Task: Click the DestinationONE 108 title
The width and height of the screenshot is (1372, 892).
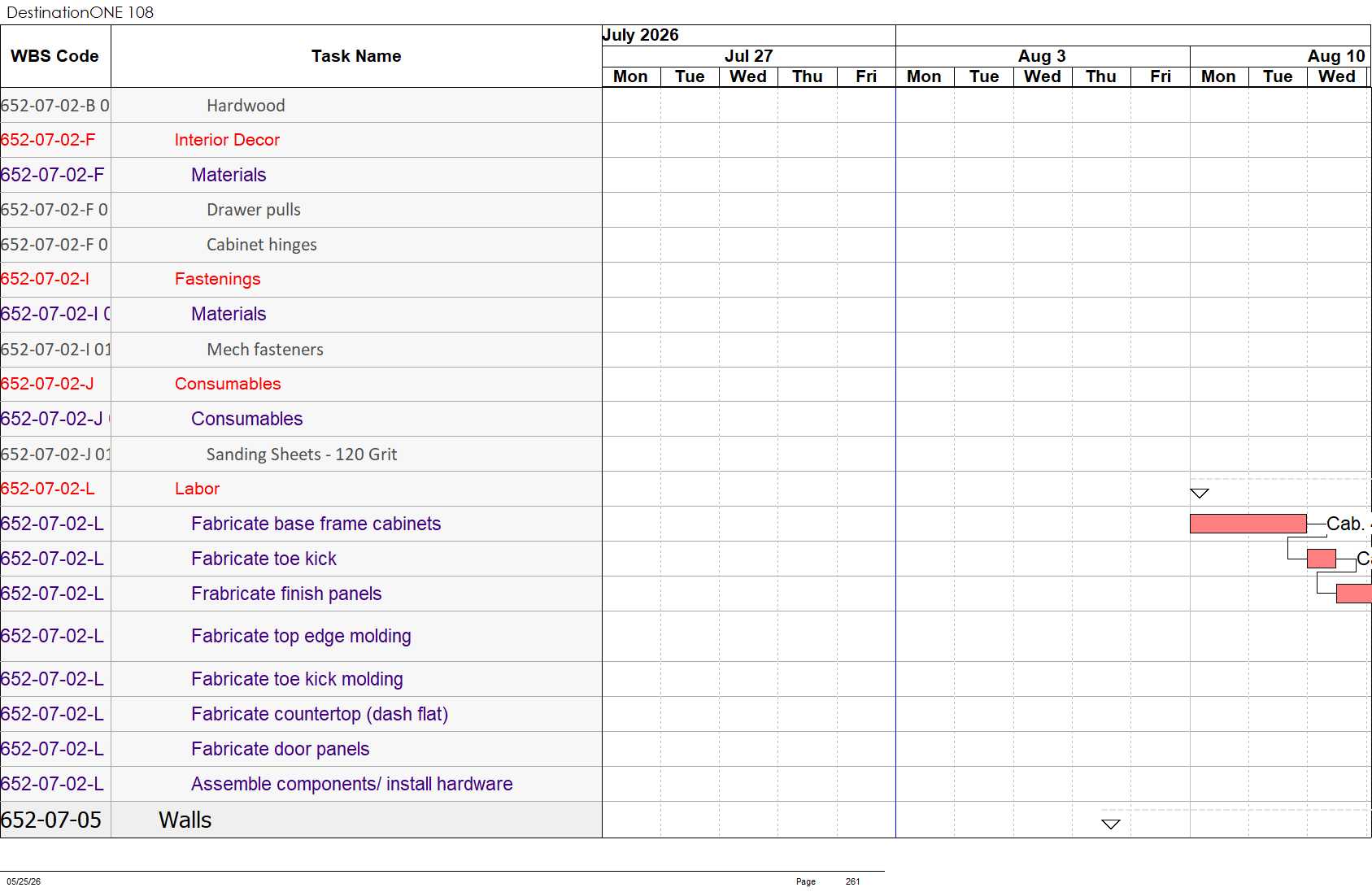Action: 80,12
